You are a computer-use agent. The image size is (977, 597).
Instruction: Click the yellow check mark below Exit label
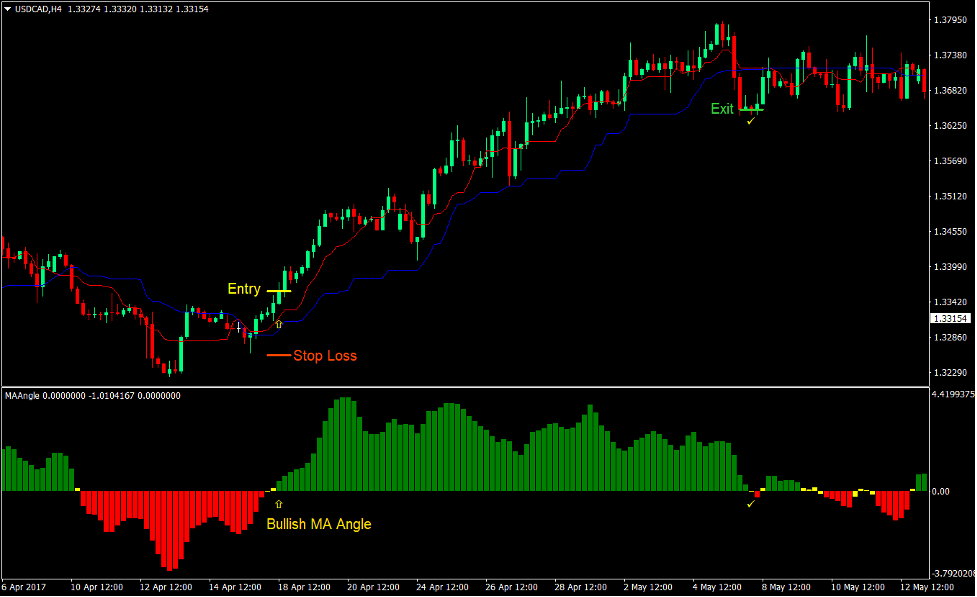750,121
